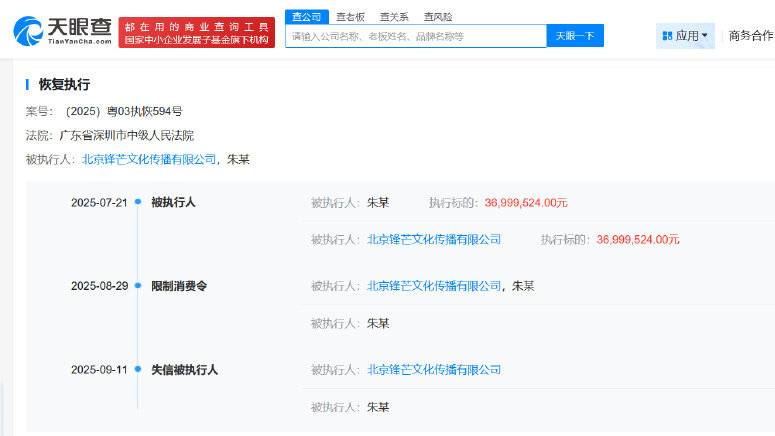Open the Tianyancha logo homepage
This screenshot has width=775, height=436.
pos(62,32)
